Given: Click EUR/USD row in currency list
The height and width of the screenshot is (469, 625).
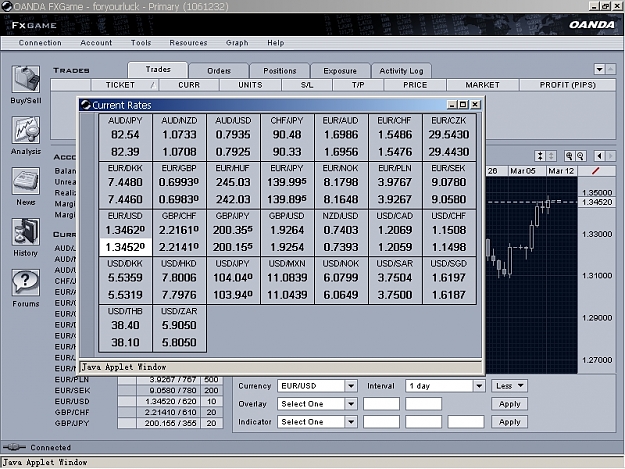Looking at the screenshot, I should click(x=137, y=401).
